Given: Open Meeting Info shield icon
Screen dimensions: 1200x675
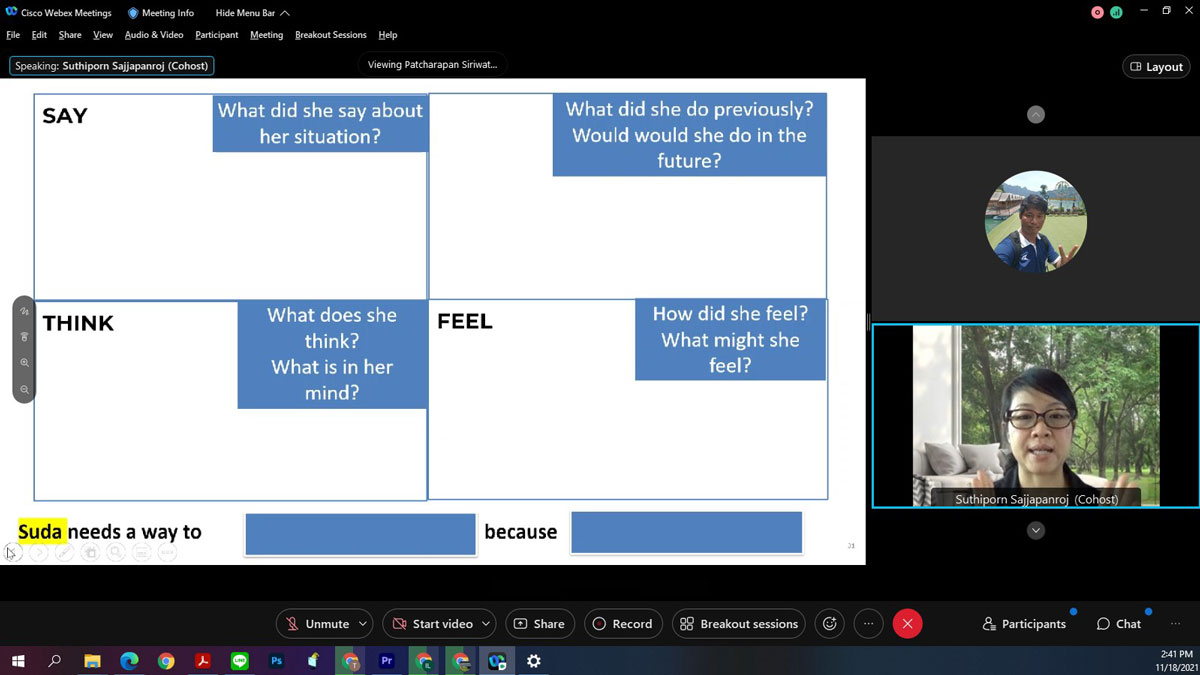Looking at the screenshot, I should click(133, 13).
